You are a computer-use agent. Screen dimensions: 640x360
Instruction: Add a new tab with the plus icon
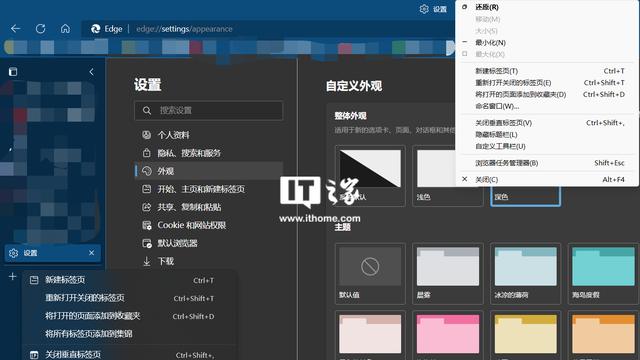click(12, 276)
